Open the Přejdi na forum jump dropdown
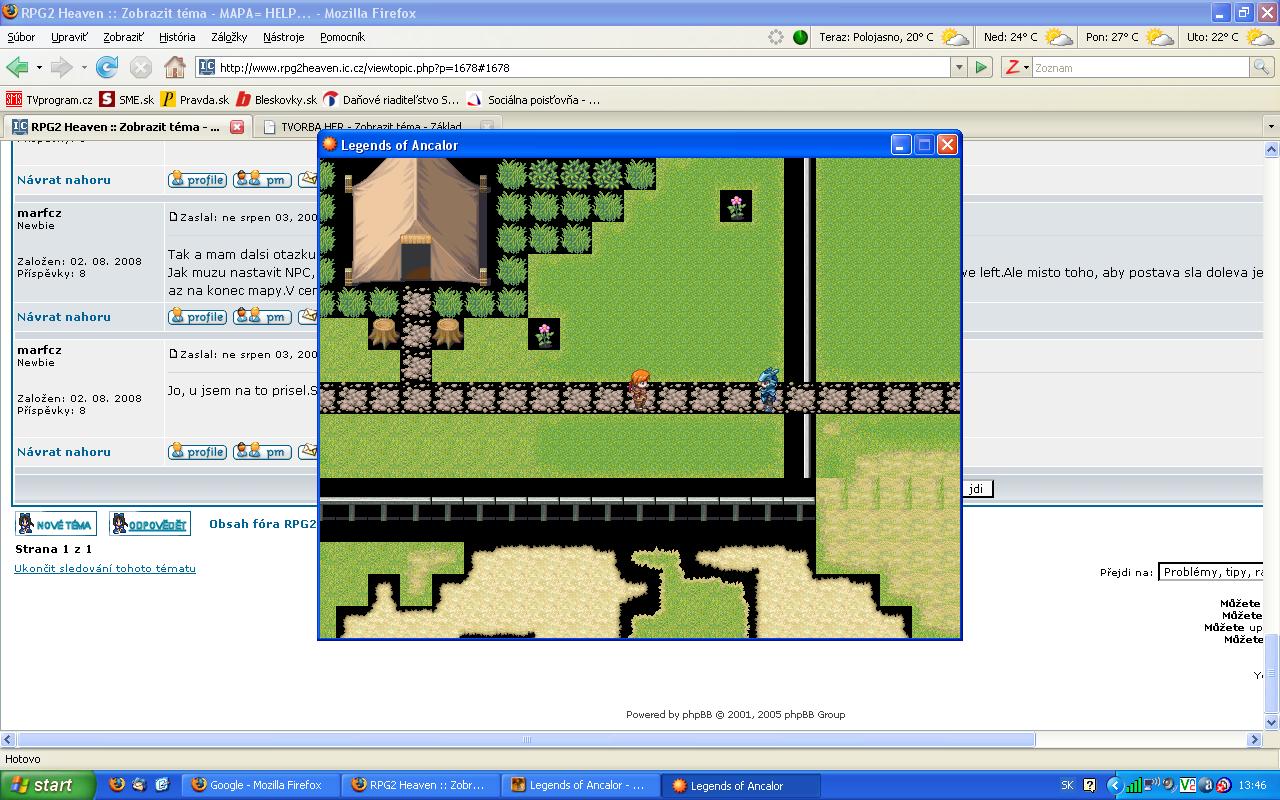1280x800 pixels. pos(1211,572)
